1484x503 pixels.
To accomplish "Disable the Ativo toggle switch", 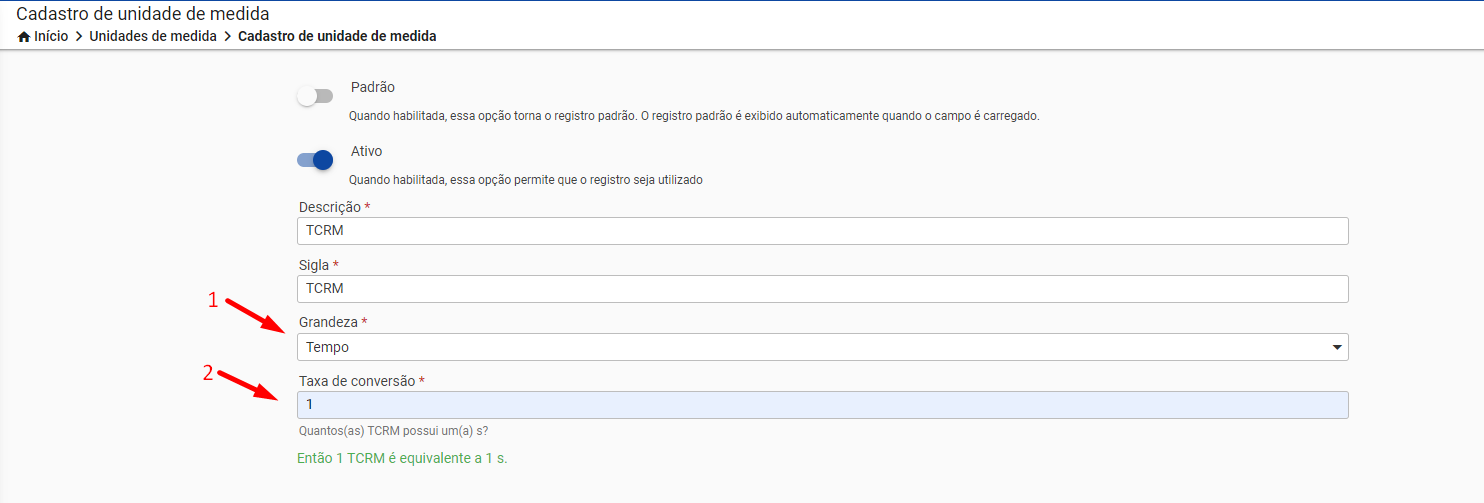I will pos(315,160).
